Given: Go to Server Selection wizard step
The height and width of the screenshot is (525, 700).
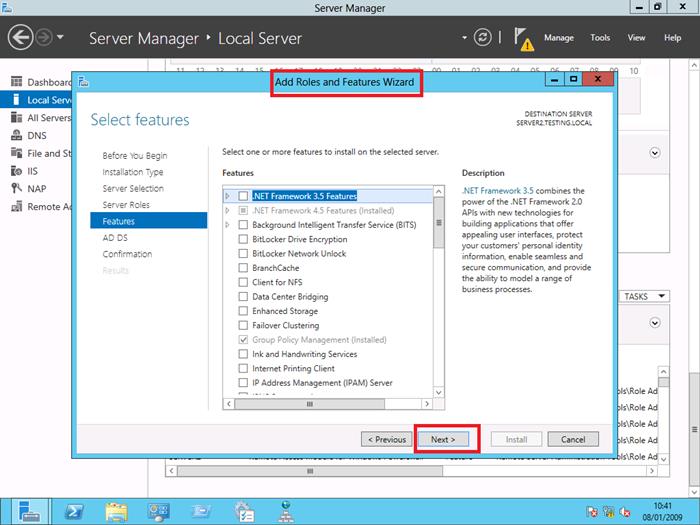Looking at the screenshot, I should [133, 188].
